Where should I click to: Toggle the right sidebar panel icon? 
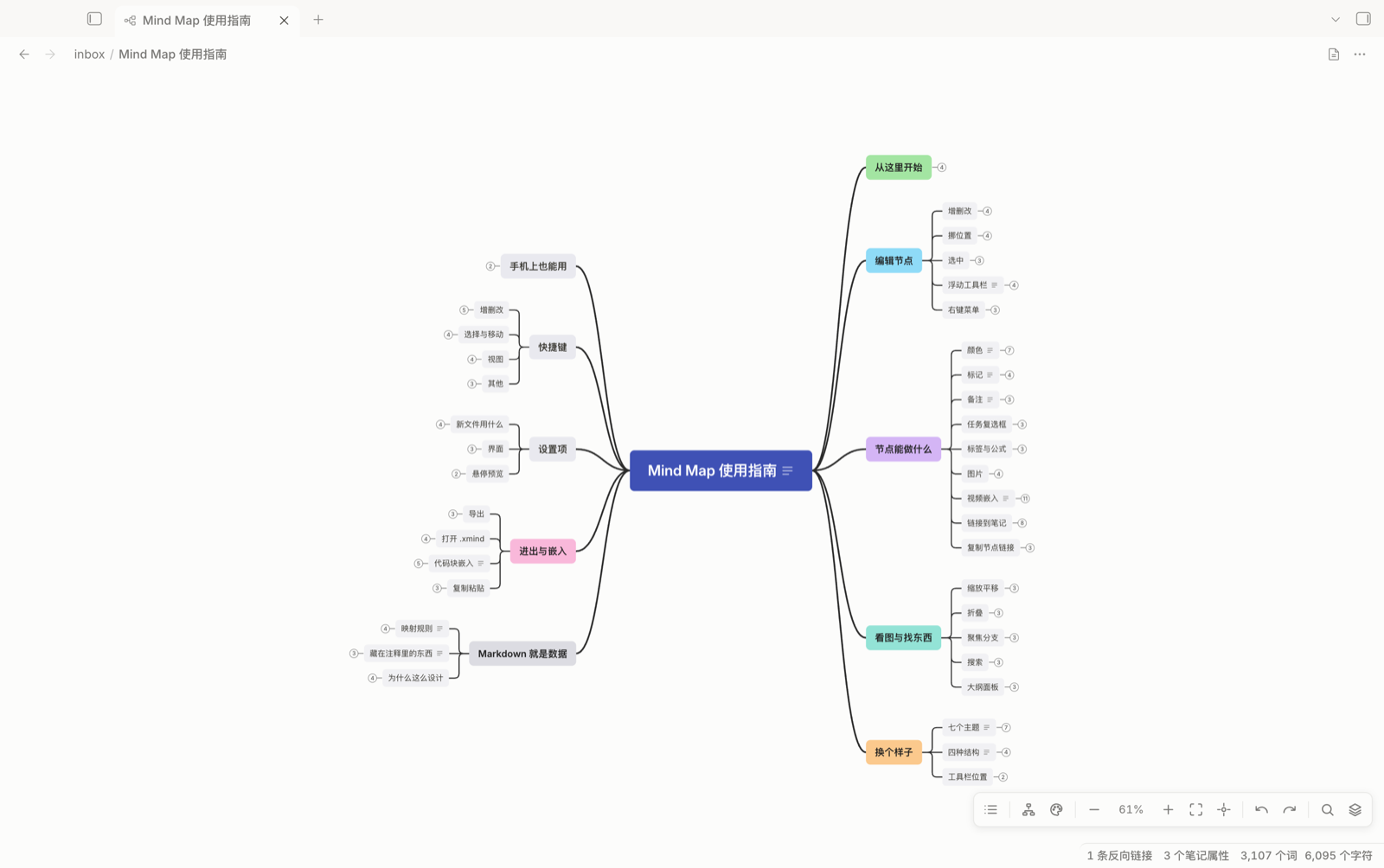coord(1363,19)
